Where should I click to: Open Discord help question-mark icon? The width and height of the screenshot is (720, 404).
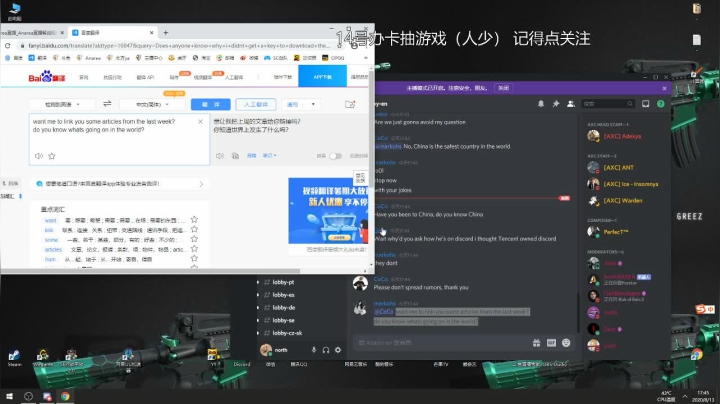tap(660, 104)
